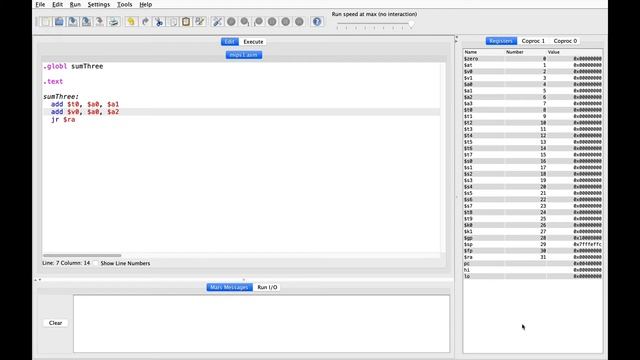Open the Settings menu
Viewport: 640px width, 360px height.
tap(99, 4)
